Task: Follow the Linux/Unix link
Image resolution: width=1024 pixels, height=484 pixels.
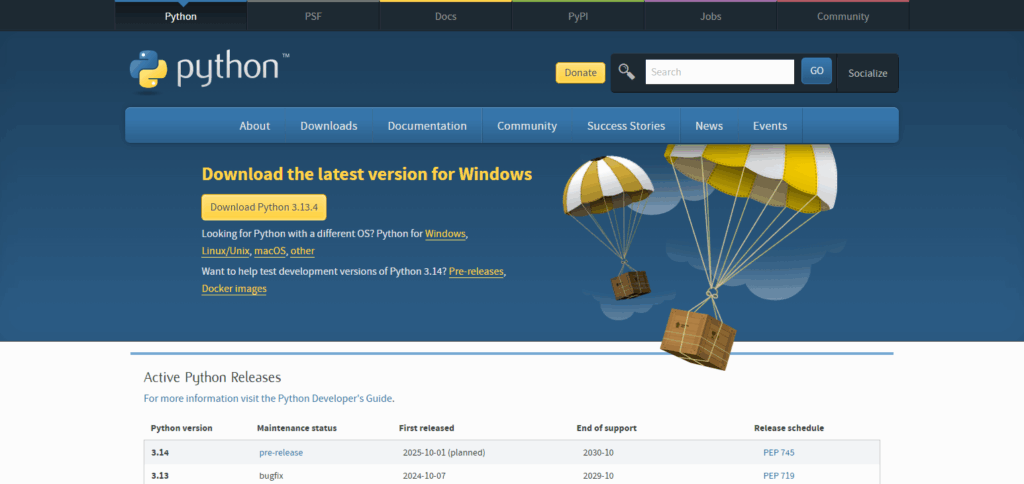Action: 225,251
